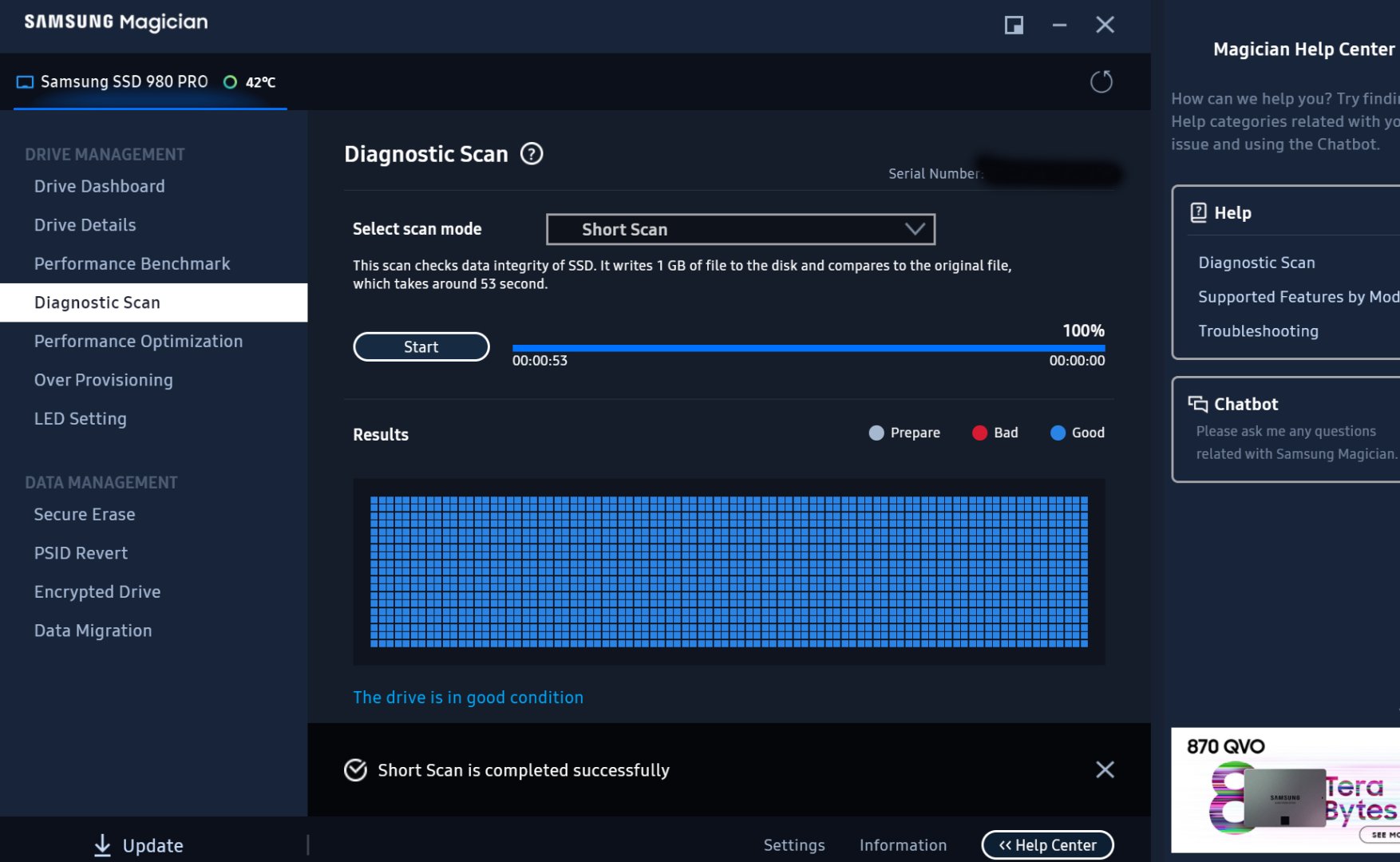Image resolution: width=1400 pixels, height=862 pixels.
Task: Click the Bad legend red dot
Action: pos(979,433)
